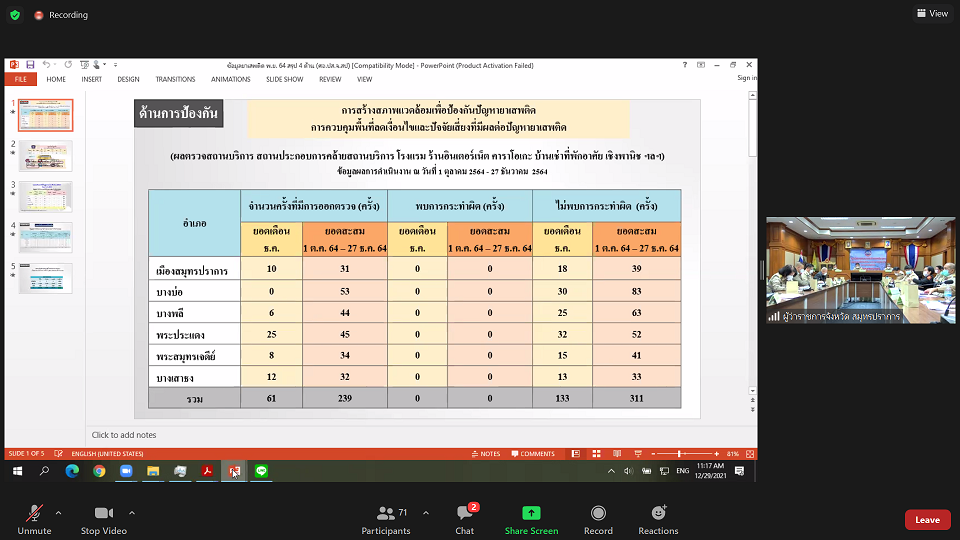Open Customize Quick Access Toolbar dropdown
The image size is (960, 540).
click(x=115, y=65)
